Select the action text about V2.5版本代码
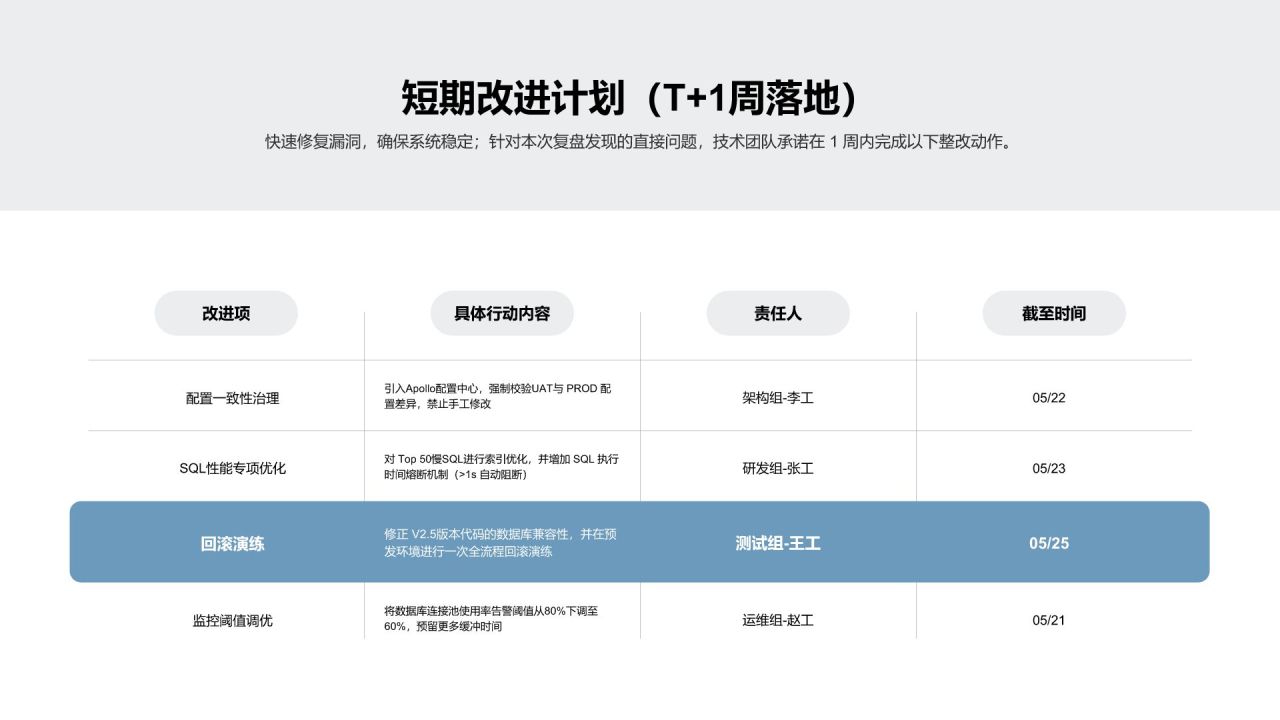This screenshot has height=720, width=1280. pyautogui.click(x=500, y=543)
